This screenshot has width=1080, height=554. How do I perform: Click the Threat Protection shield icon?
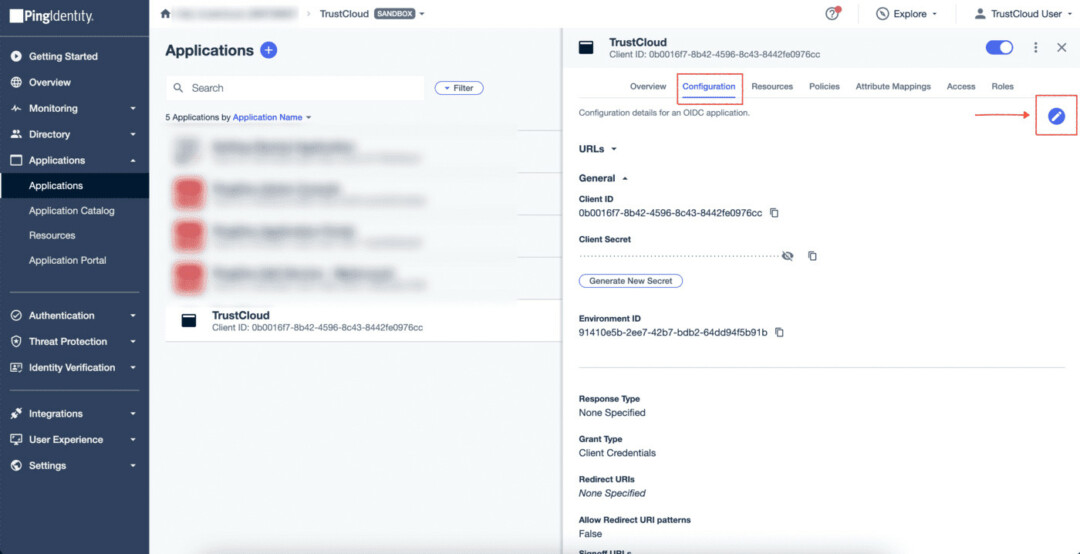(17, 342)
